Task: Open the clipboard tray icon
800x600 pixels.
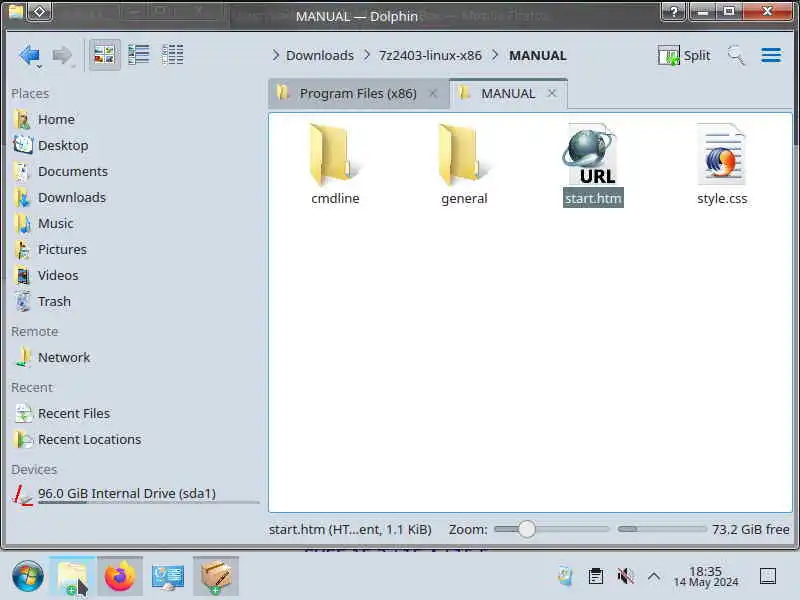Action: (595, 577)
